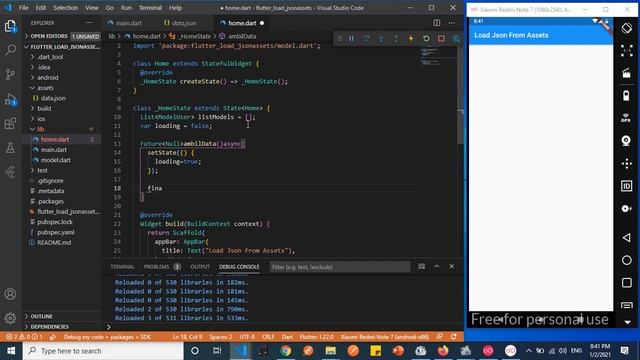Click the Spaces: 2 indentation indicator
640x360 pixels.
(220, 337)
